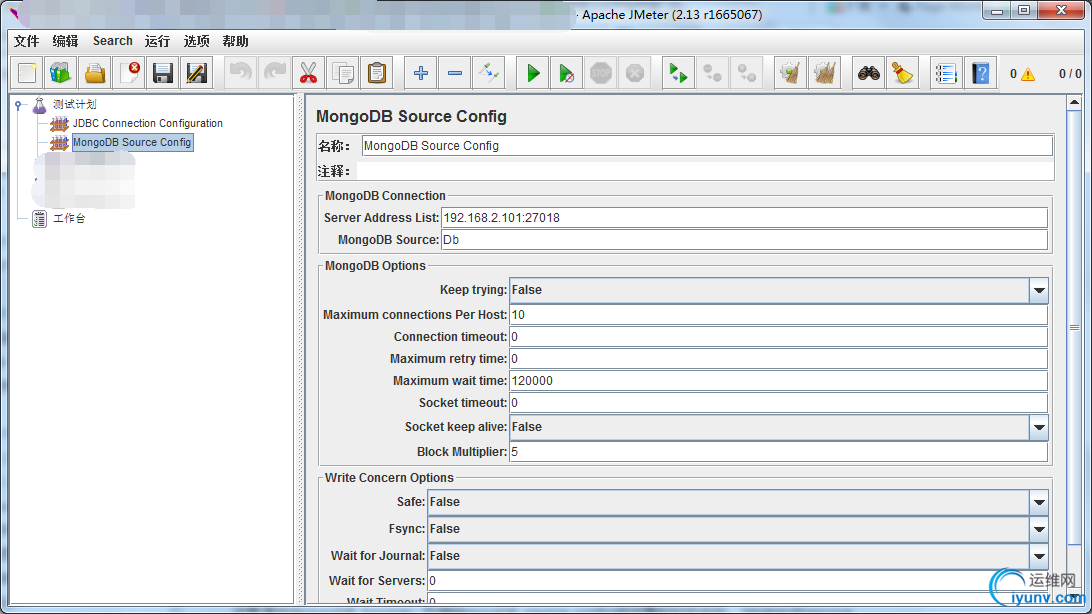Click the Block Multiplier field
The height and width of the screenshot is (614, 1092).
pos(779,452)
